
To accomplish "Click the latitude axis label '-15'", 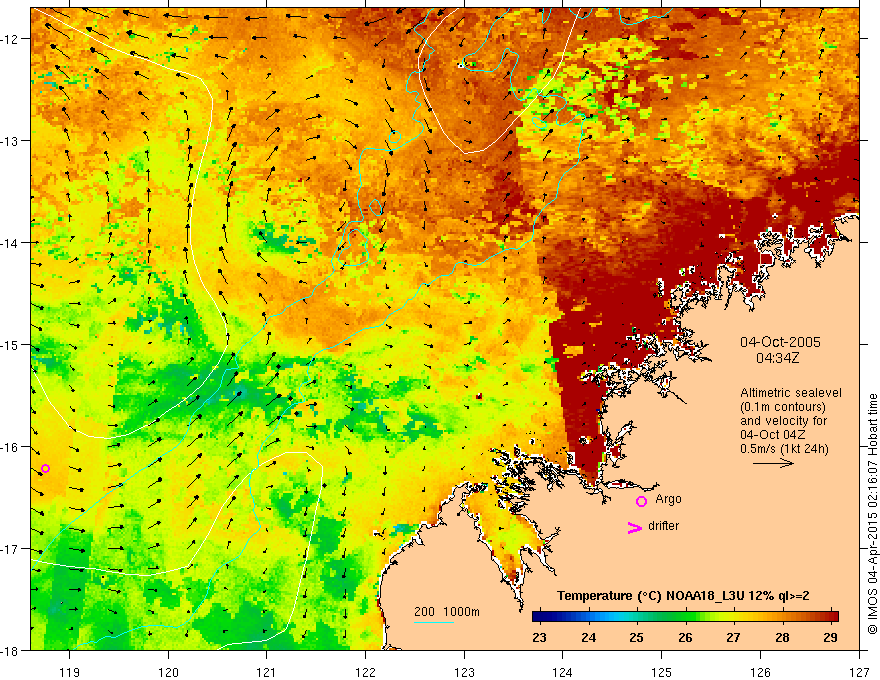I will pyautogui.click(x=11, y=345).
